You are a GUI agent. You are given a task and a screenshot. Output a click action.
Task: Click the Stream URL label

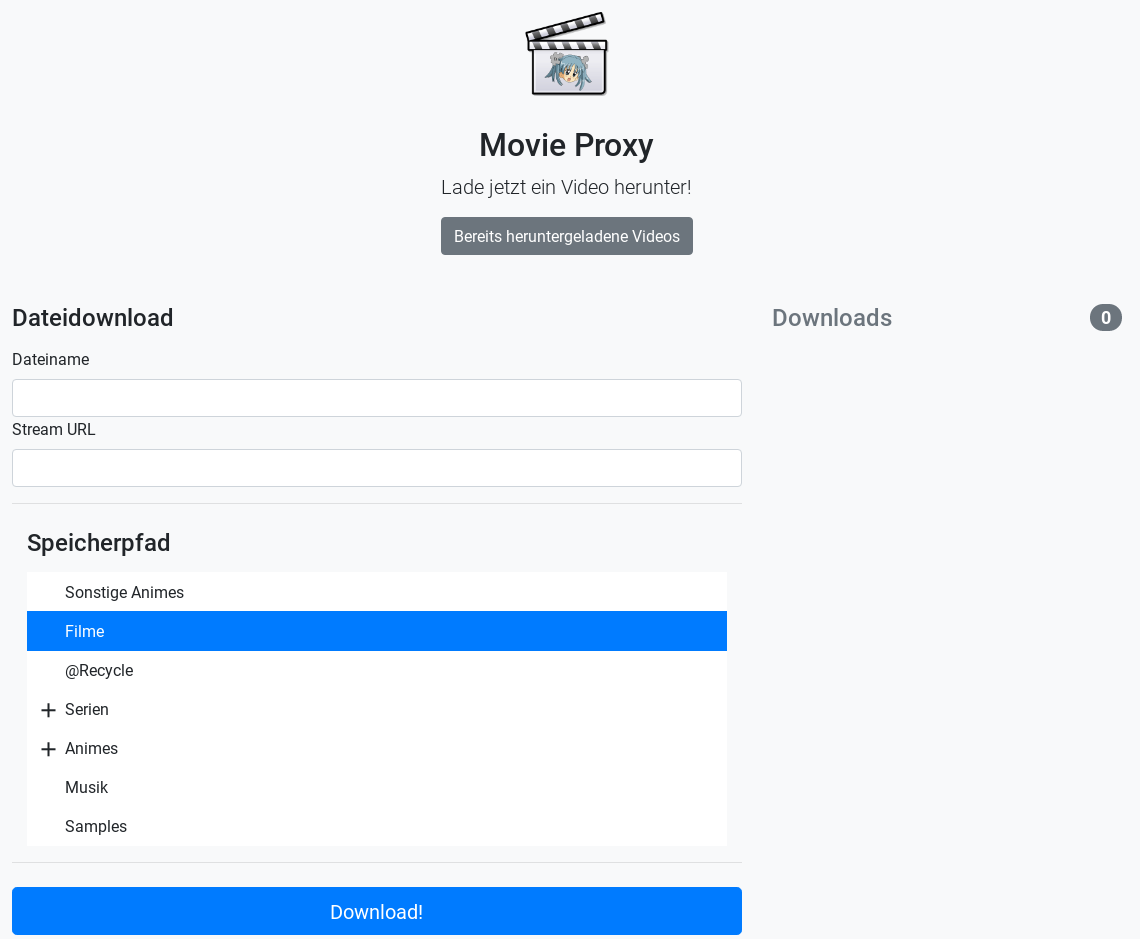(x=54, y=430)
